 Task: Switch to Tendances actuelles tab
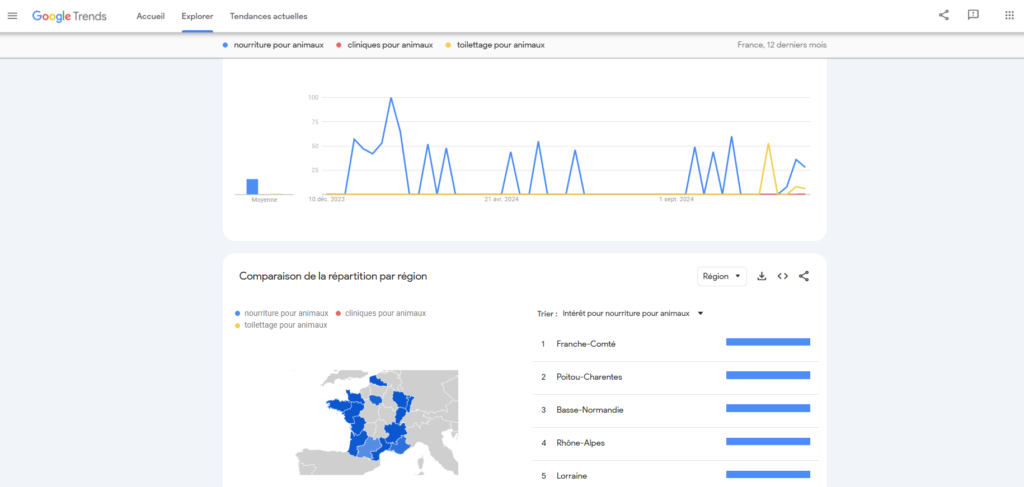(x=268, y=17)
